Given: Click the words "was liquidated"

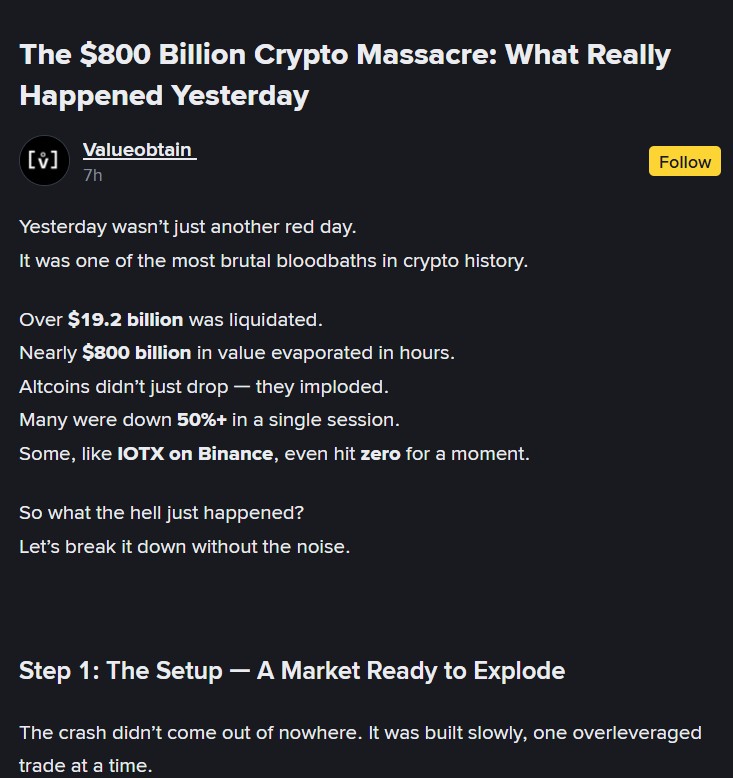Looking at the screenshot, I should tap(255, 320).
